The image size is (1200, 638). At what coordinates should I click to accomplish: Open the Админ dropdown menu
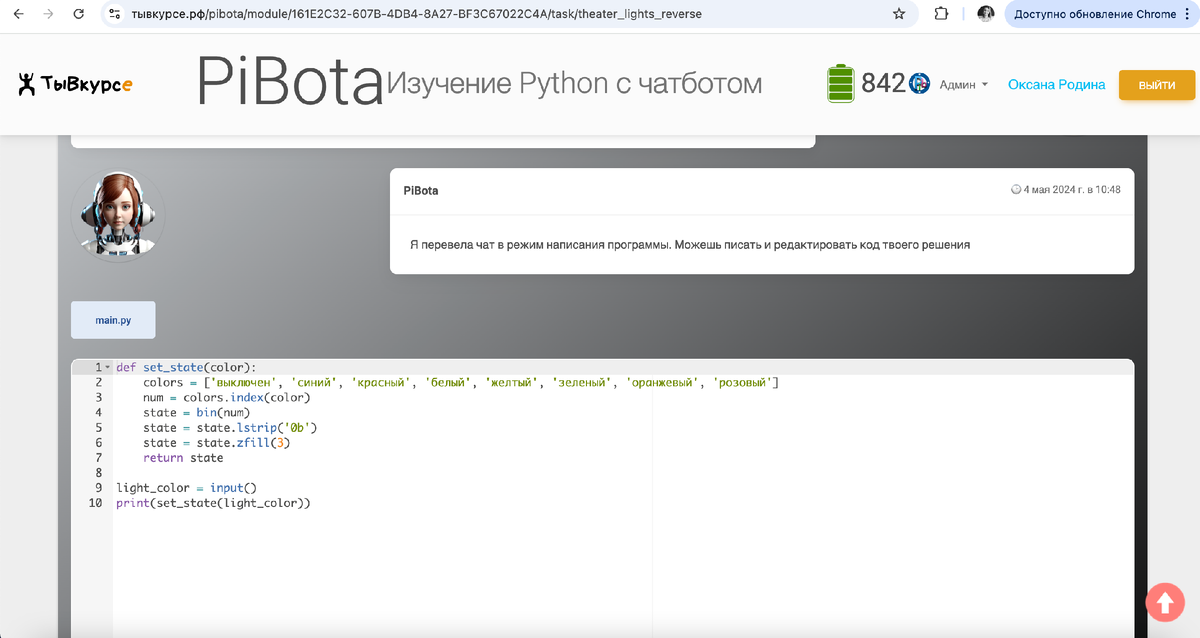(x=963, y=85)
